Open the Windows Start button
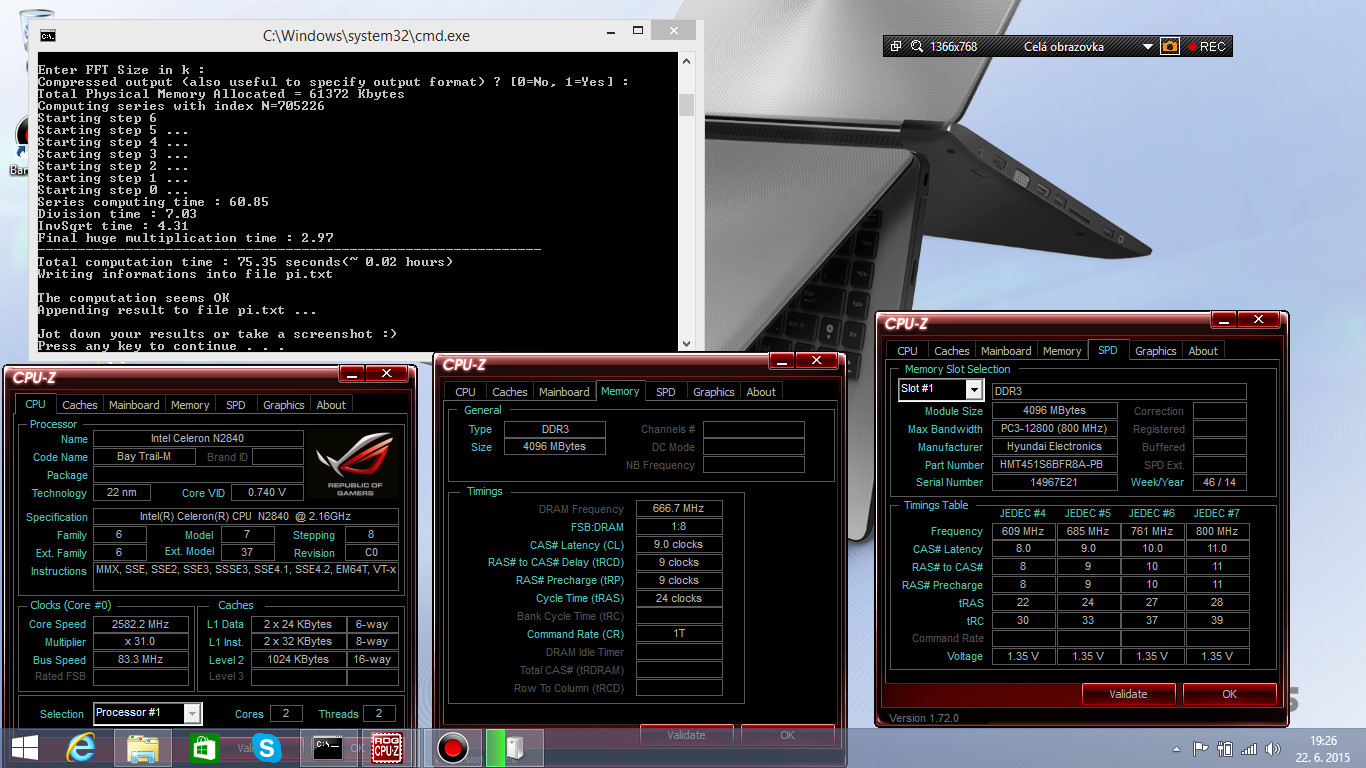The height and width of the screenshot is (768, 1366). 25,748
